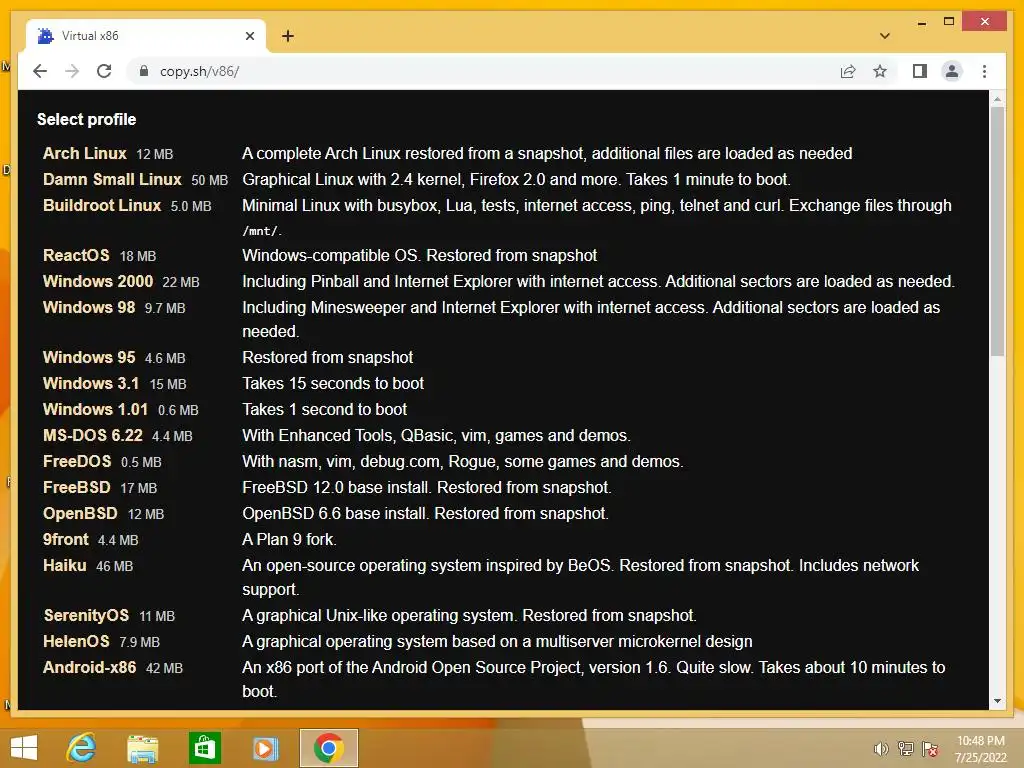The height and width of the screenshot is (768, 1024).
Task: Click scrollbar up arrow
Action: point(997,99)
